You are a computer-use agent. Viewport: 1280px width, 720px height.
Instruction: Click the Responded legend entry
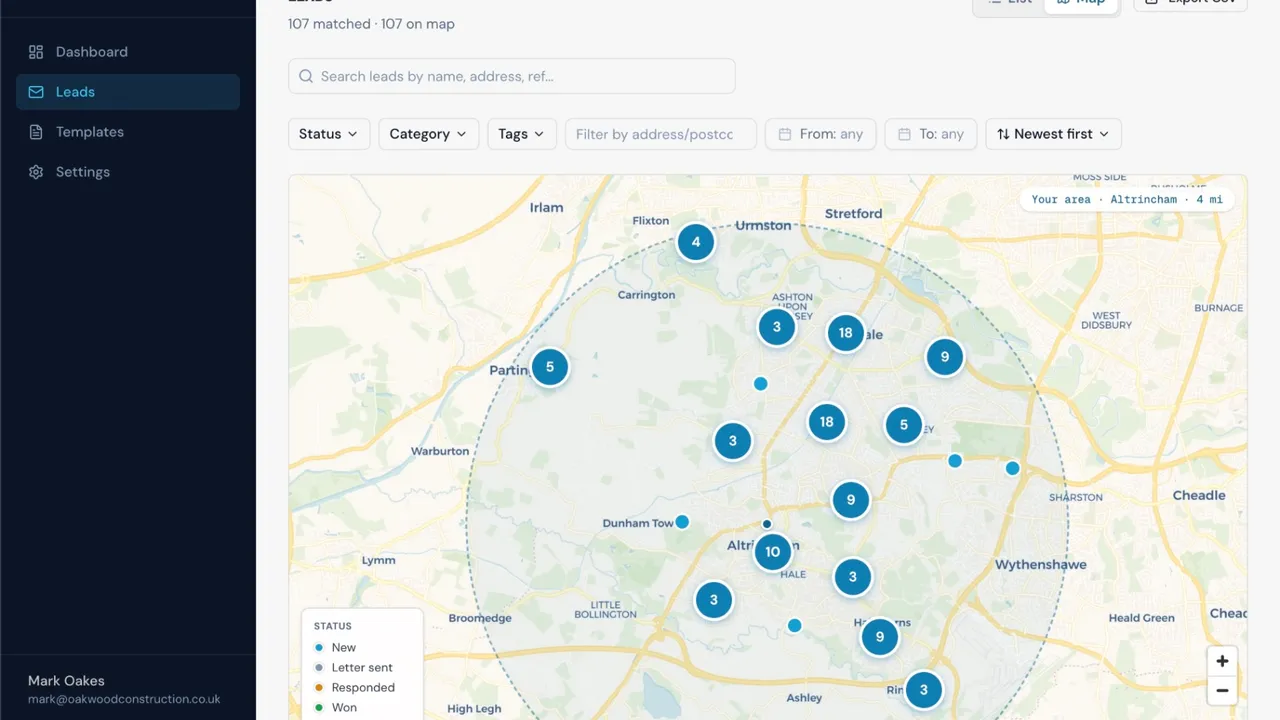coord(354,688)
